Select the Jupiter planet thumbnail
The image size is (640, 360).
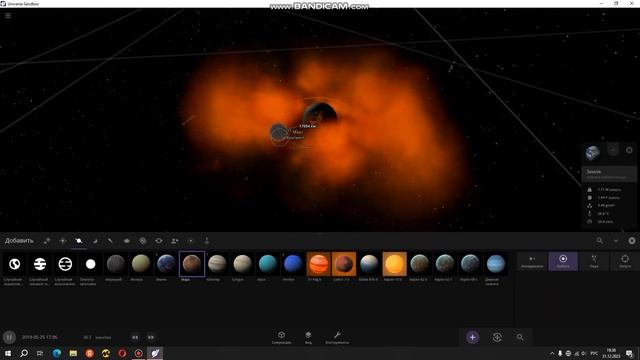[x=217, y=264]
